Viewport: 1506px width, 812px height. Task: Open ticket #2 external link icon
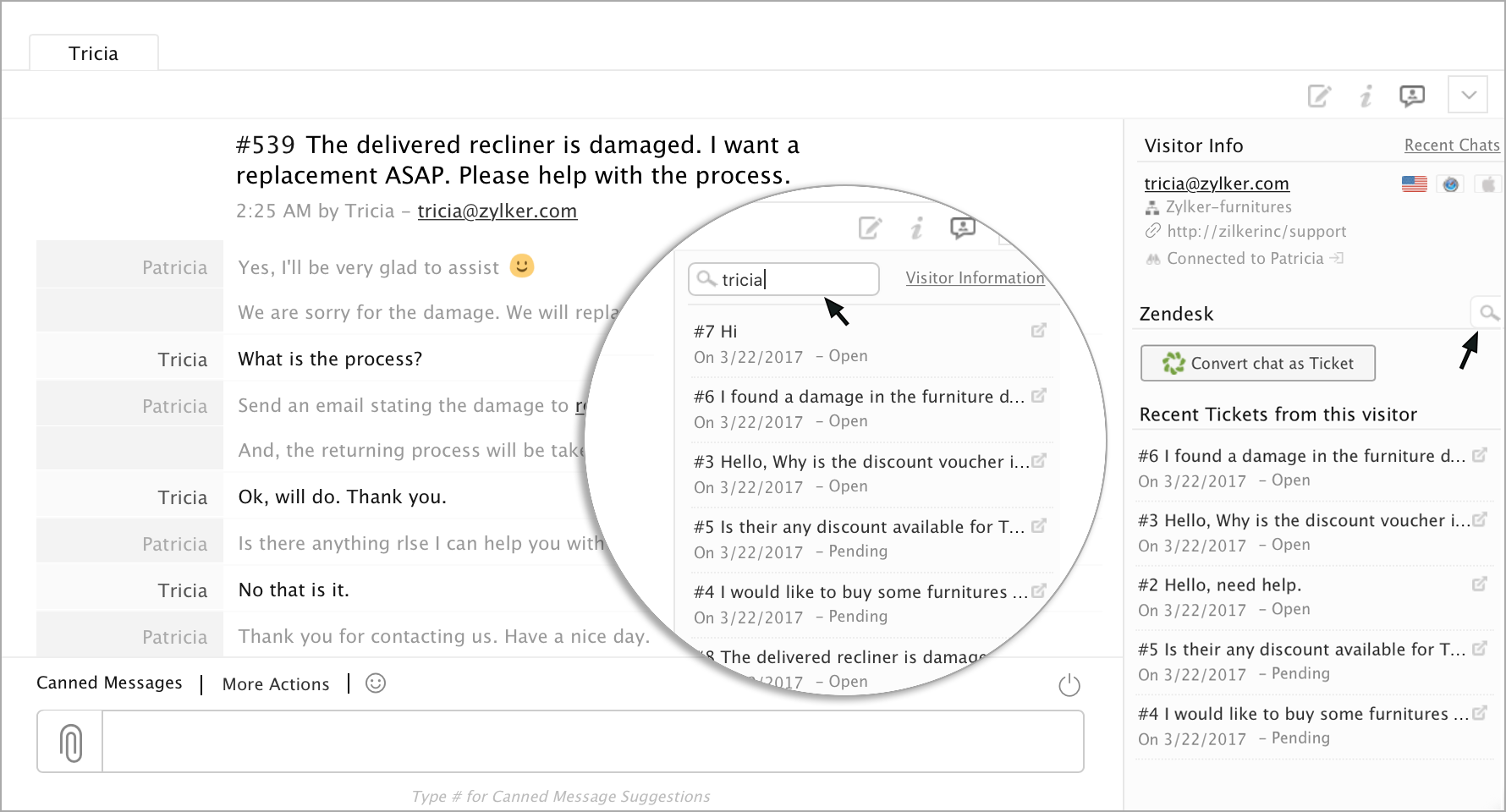click(x=1480, y=584)
